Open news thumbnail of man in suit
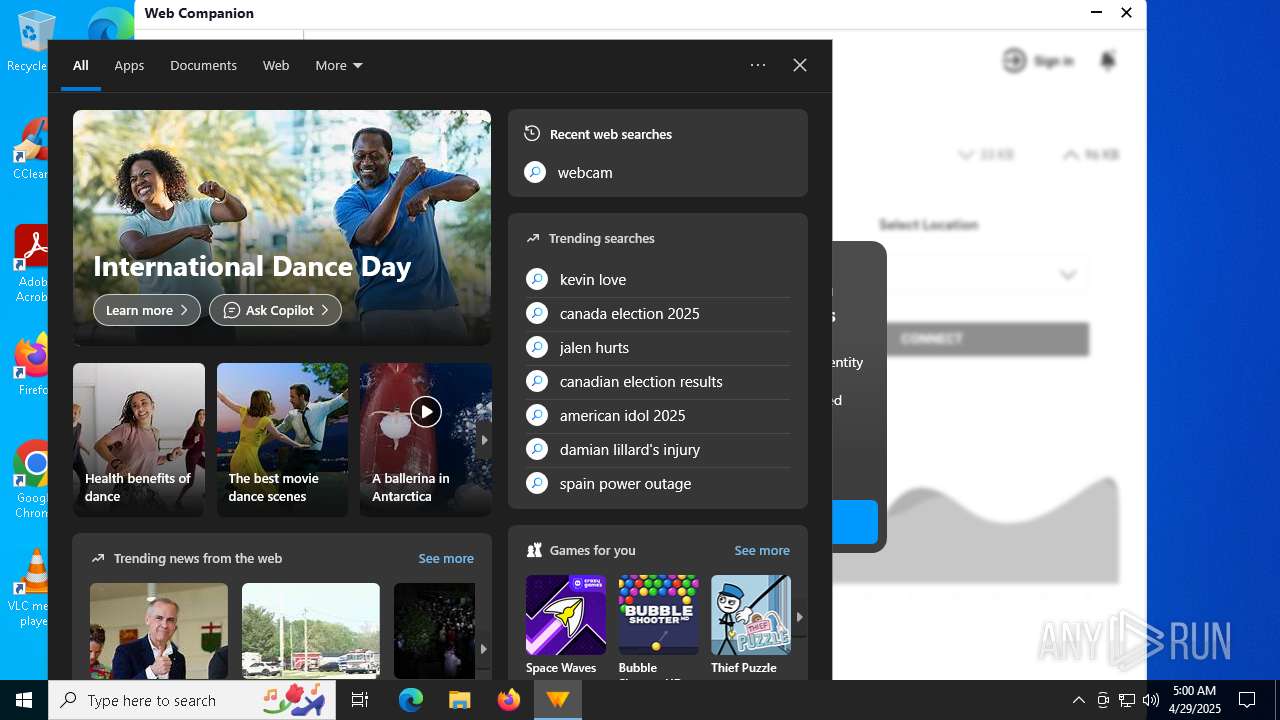This screenshot has width=1280, height=720. coord(159,631)
